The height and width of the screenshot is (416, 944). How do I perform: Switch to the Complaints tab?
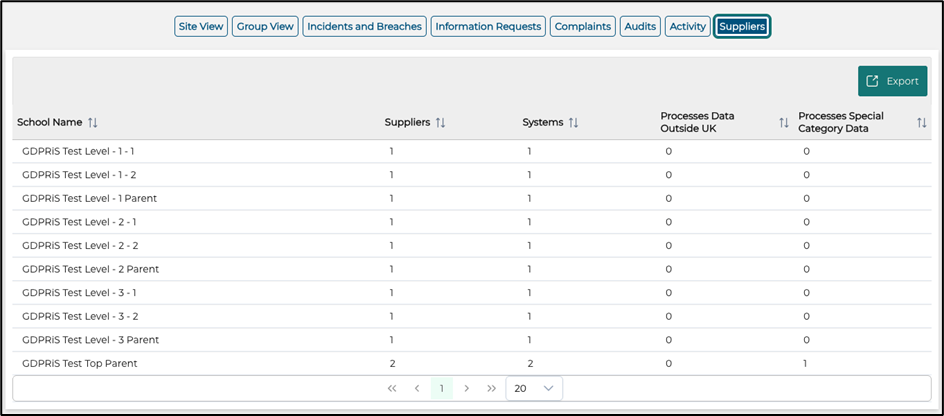pyautogui.click(x=582, y=27)
